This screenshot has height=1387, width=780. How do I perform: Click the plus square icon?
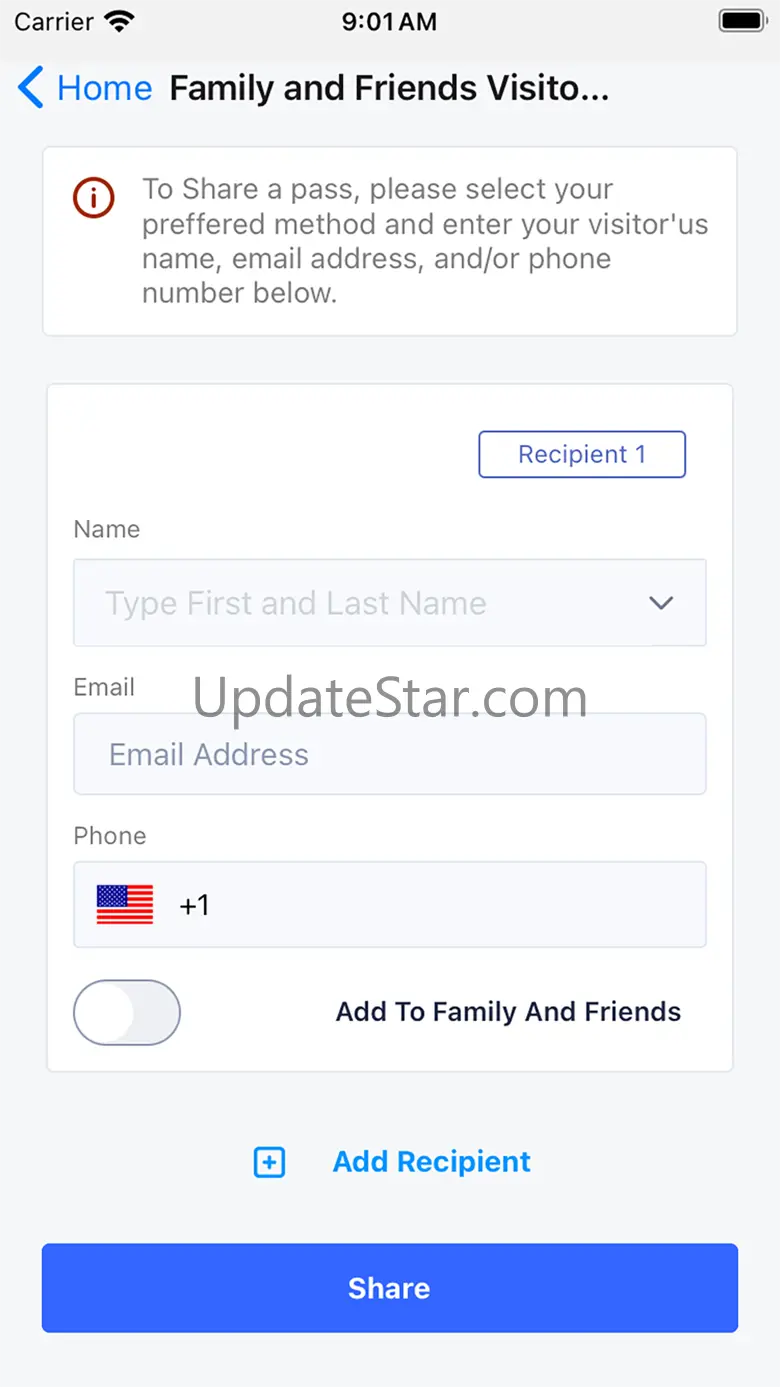coord(269,1162)
